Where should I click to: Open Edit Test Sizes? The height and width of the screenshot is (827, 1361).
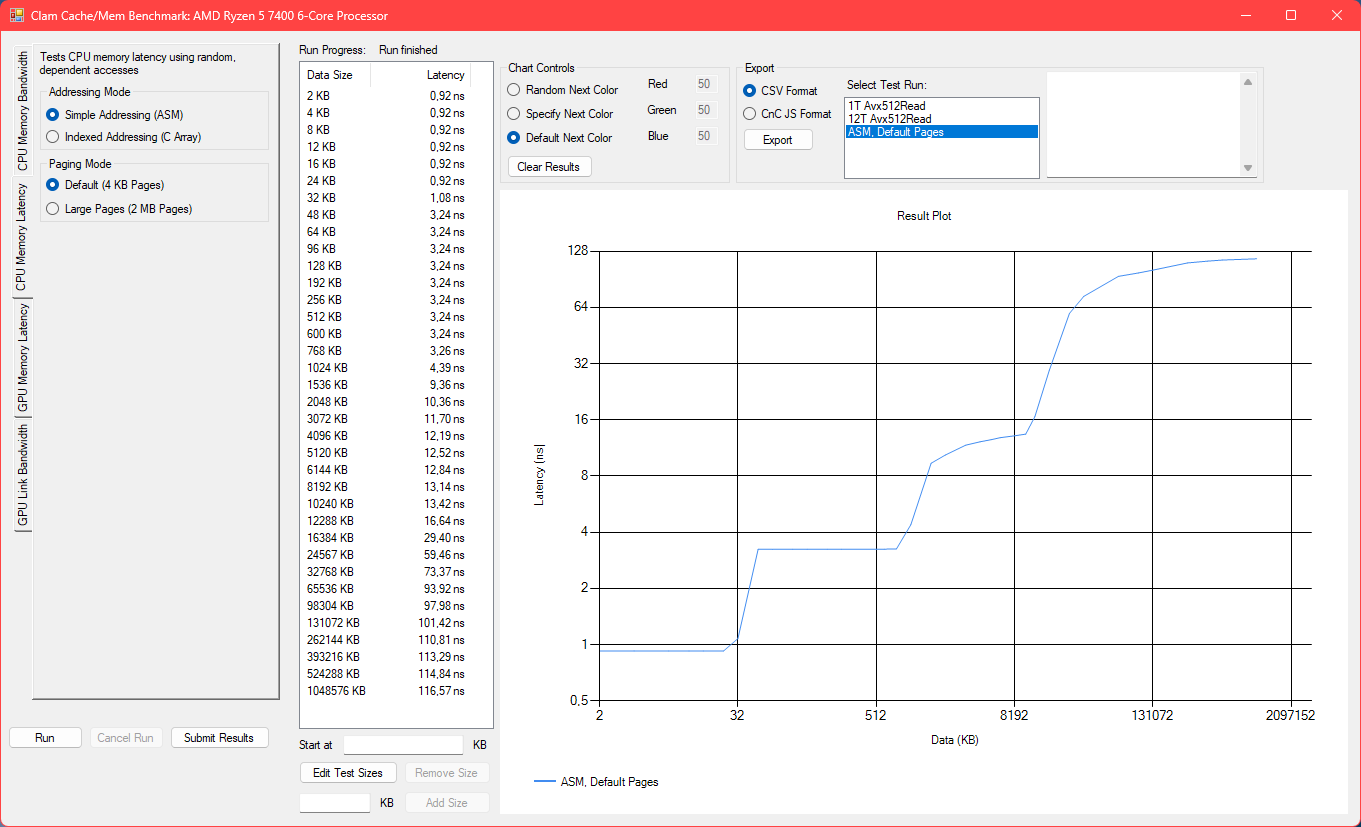pyautogui.click(x=348, y=773)
